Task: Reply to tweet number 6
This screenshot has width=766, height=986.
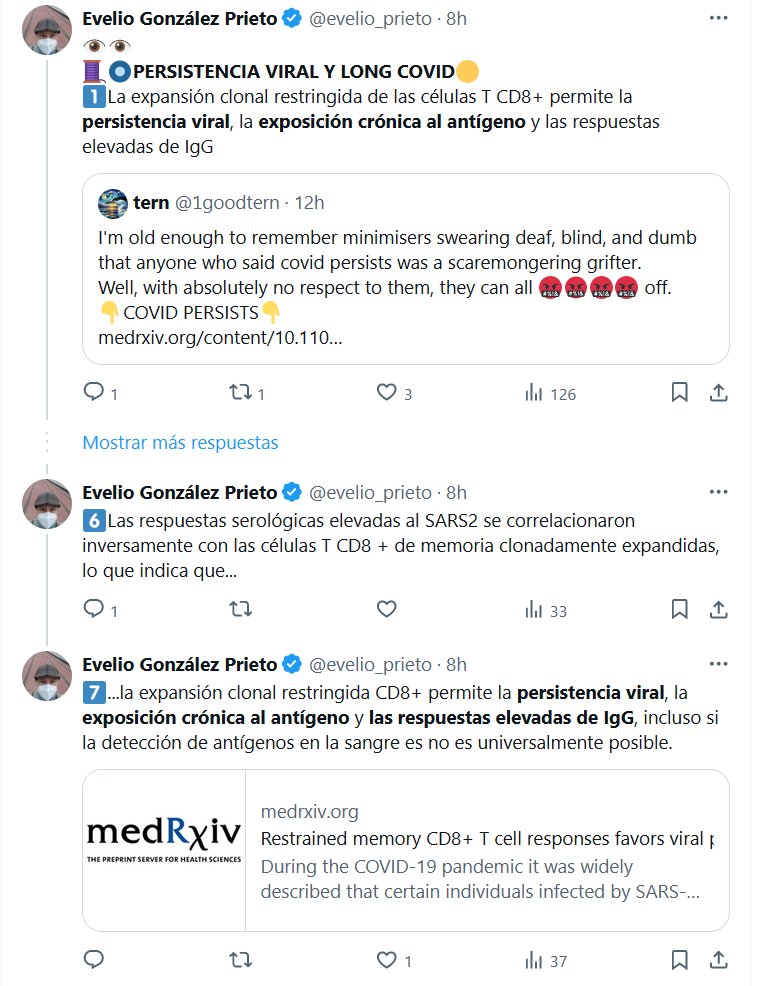Action: [94, 609]
